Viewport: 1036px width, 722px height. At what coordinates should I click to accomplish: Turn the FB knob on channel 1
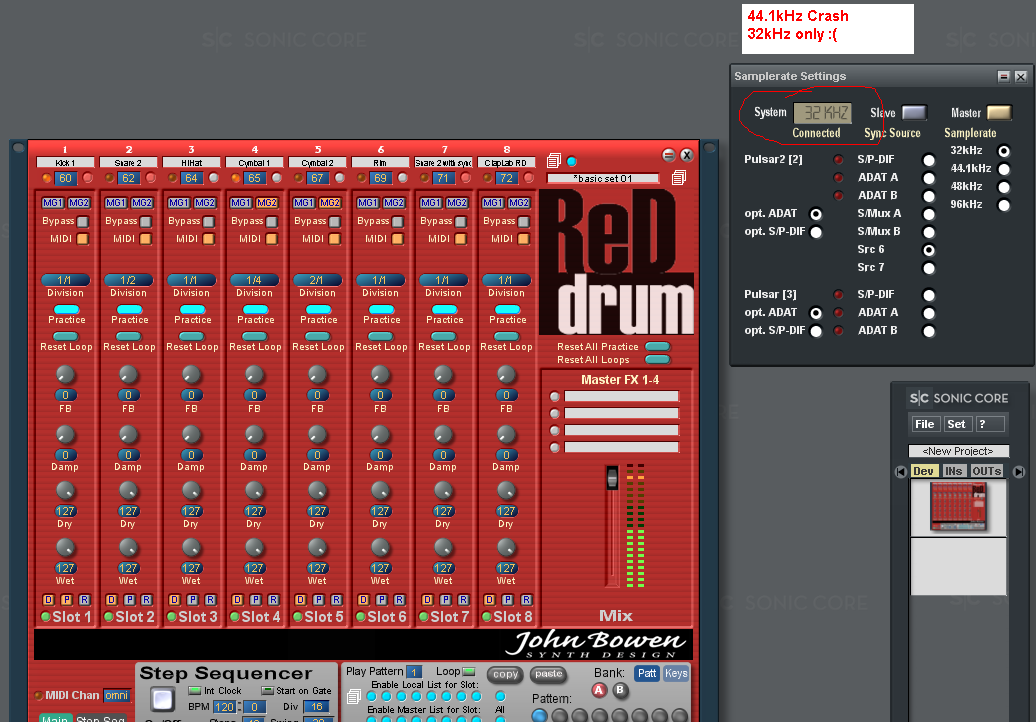pyautogui.click(x=65, y=375)
